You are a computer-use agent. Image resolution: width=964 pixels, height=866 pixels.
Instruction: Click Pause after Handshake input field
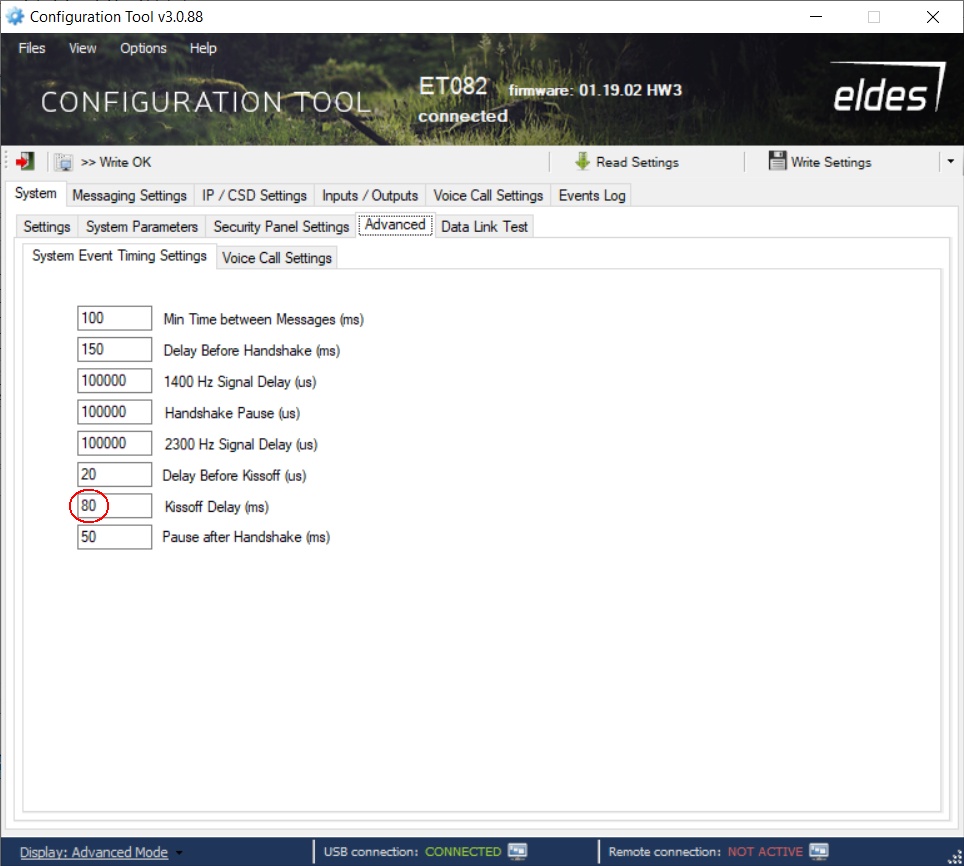114,537
